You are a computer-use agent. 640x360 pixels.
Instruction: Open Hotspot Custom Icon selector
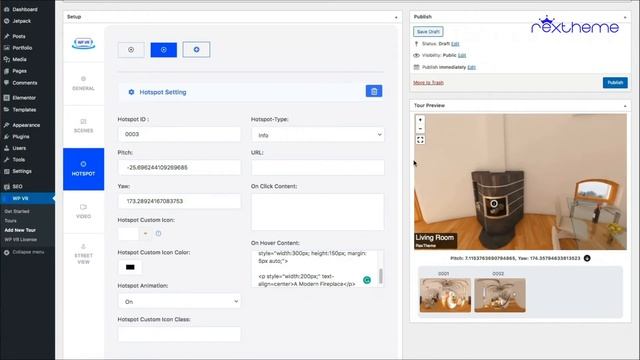[x=134, y=233]
